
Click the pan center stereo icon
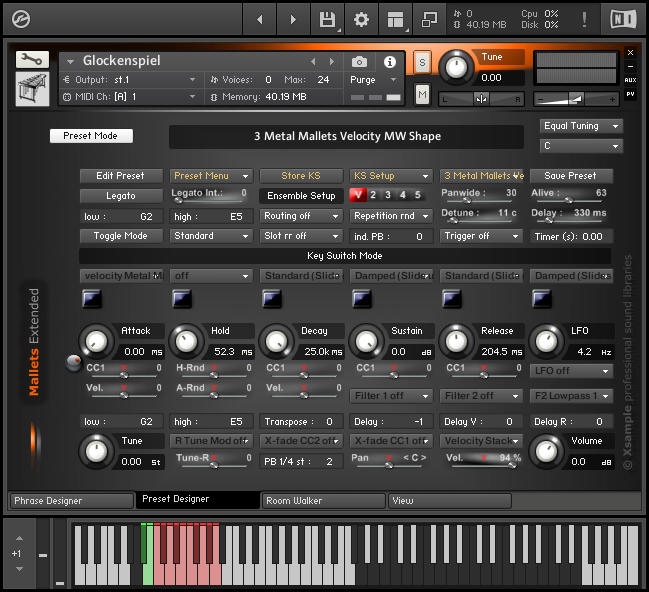[481, 99]
